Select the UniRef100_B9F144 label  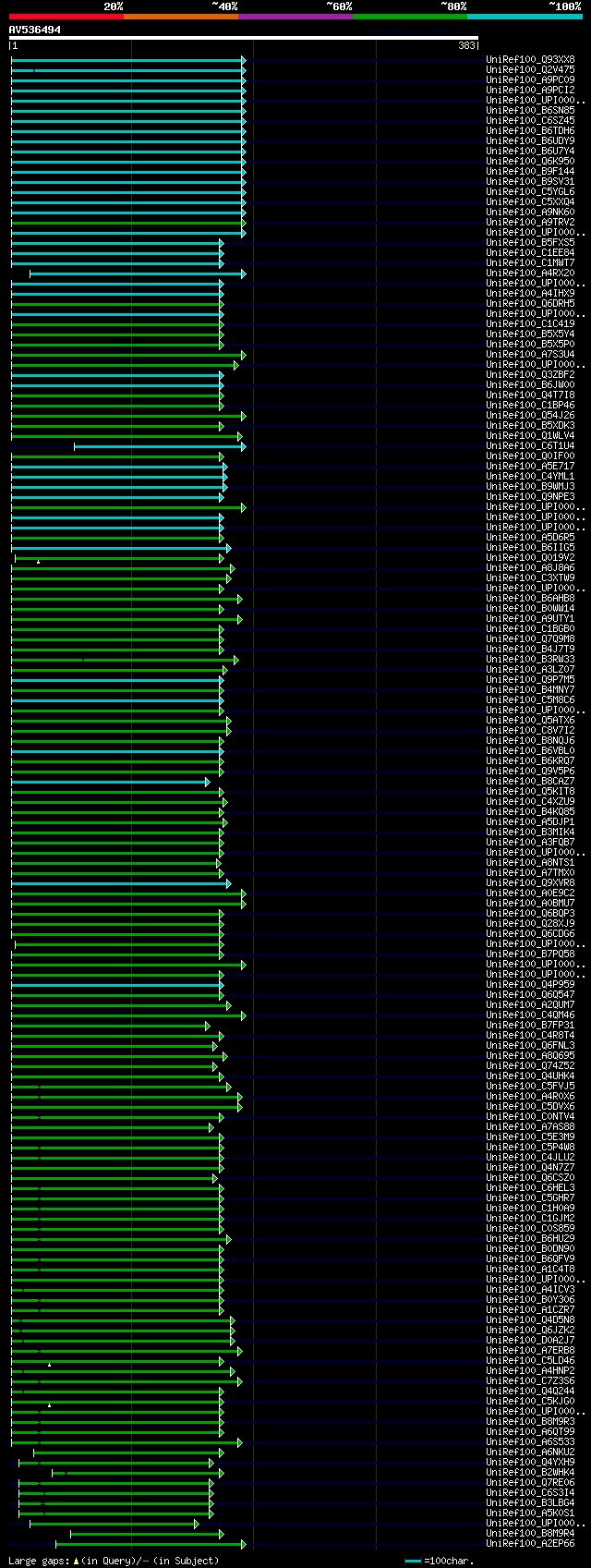530,171
